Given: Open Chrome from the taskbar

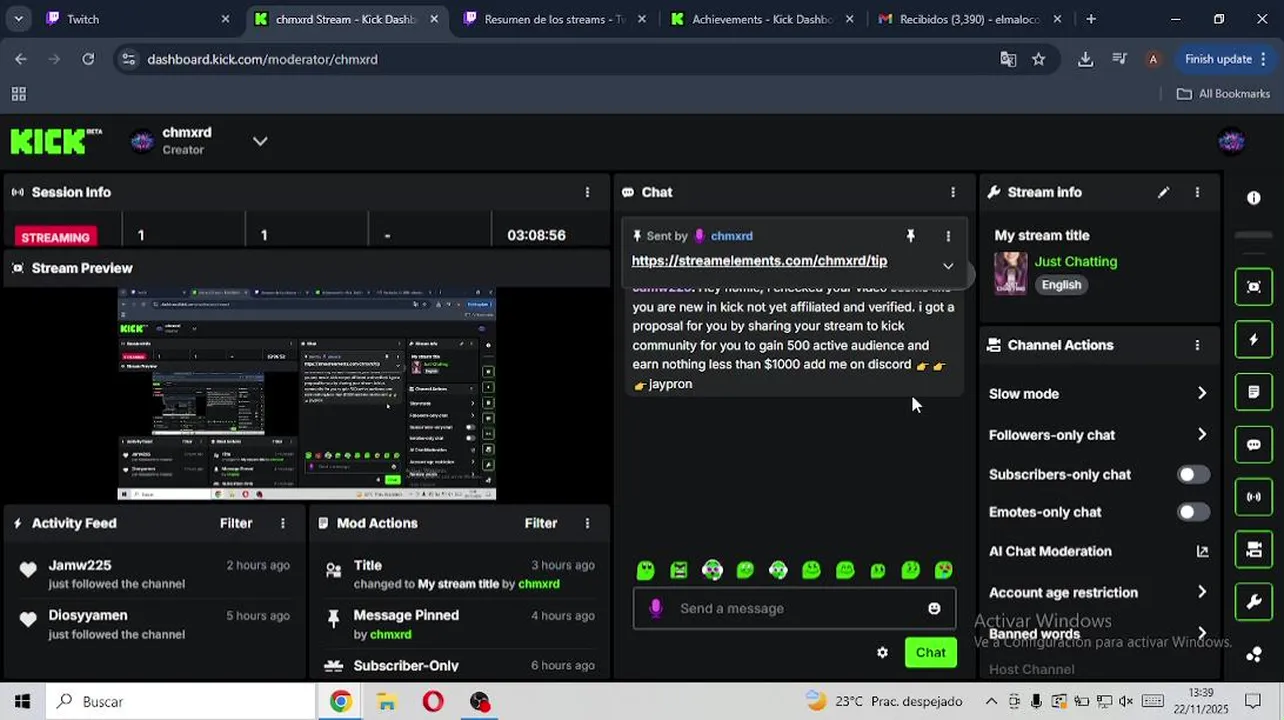Looking at the screenshot, I should pyautogui.click(x=341, y=701).
